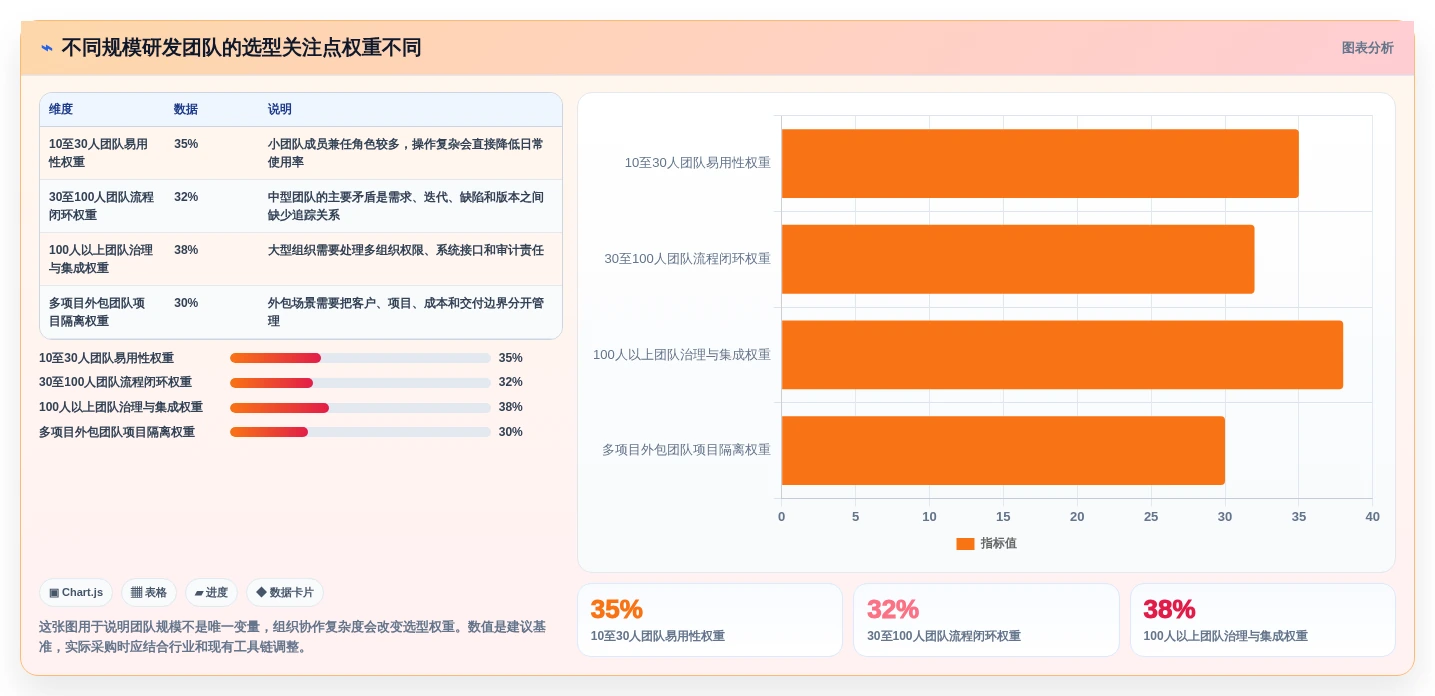This screenshot has height=696, width=1435.
Task: Select the 表格 tag chip
Action: (x=149, y=593)
